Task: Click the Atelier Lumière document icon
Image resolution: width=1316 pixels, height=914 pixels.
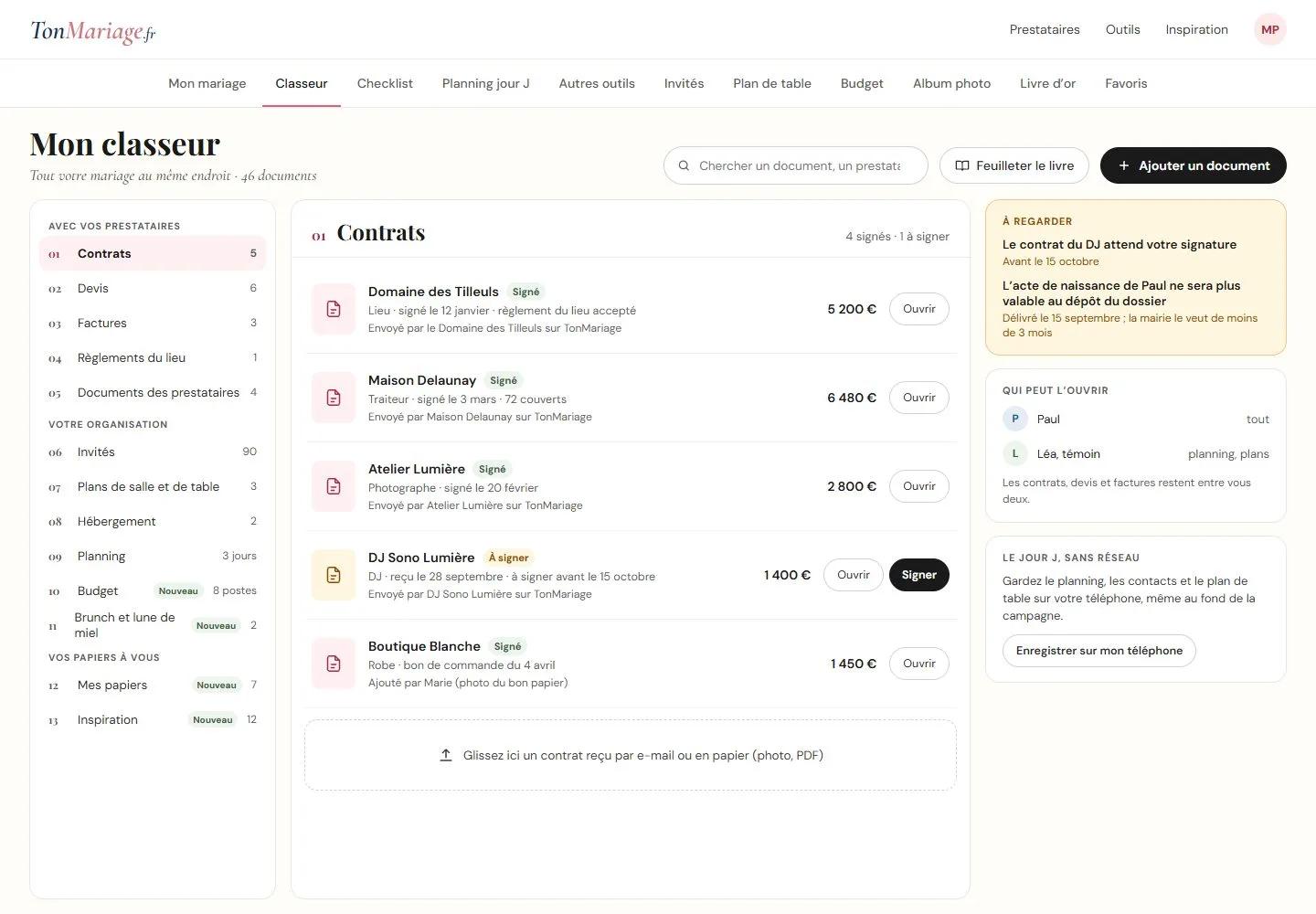Action: 334,486
